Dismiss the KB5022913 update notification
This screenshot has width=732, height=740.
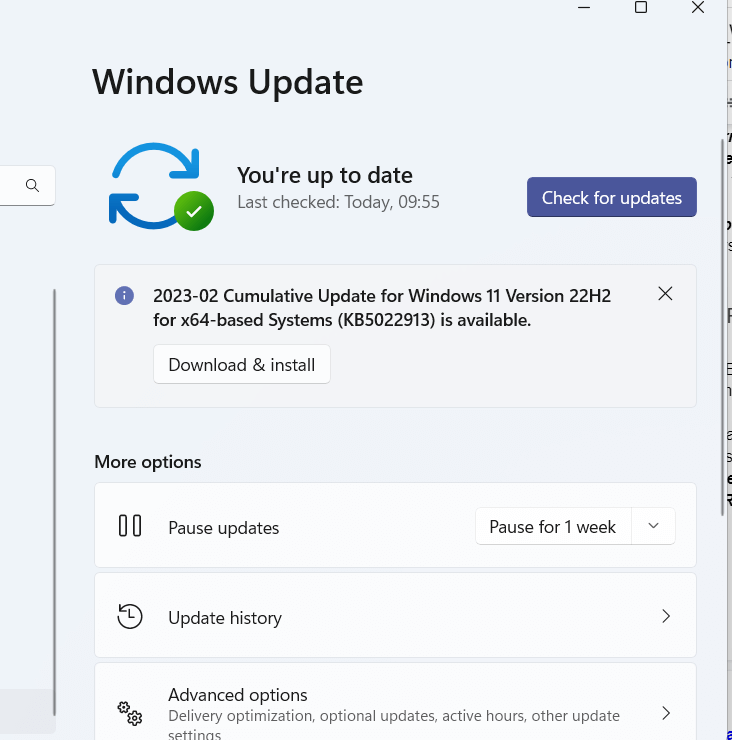pyautogui.click(x=665, y=294)
